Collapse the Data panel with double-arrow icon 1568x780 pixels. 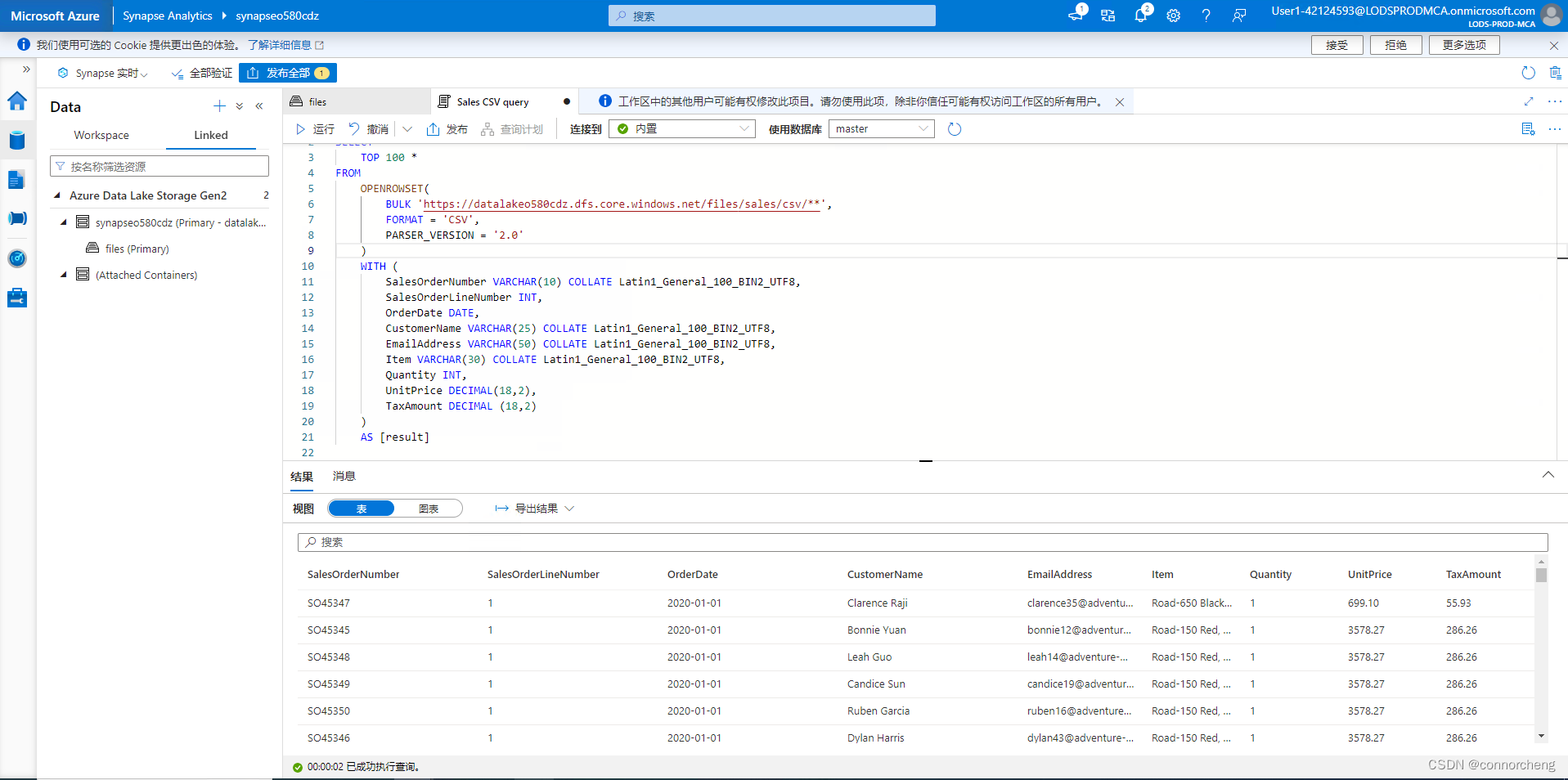tap(259, 106)
